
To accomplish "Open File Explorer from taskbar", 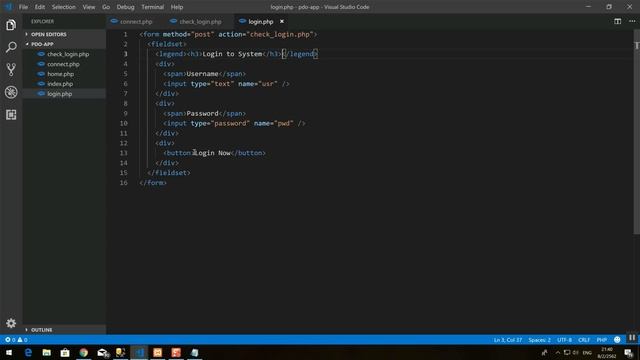I will pos(47,353).
